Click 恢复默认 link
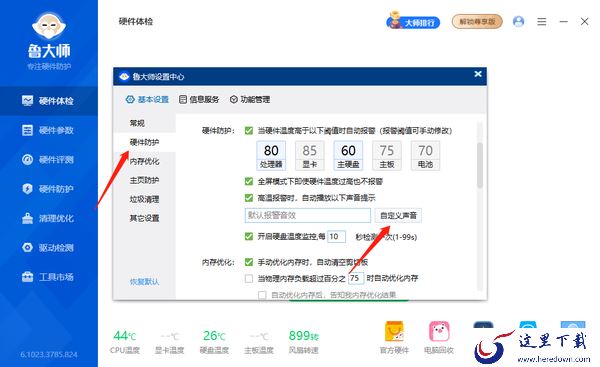Screen dimensions: 600x367 click(144, 282)
